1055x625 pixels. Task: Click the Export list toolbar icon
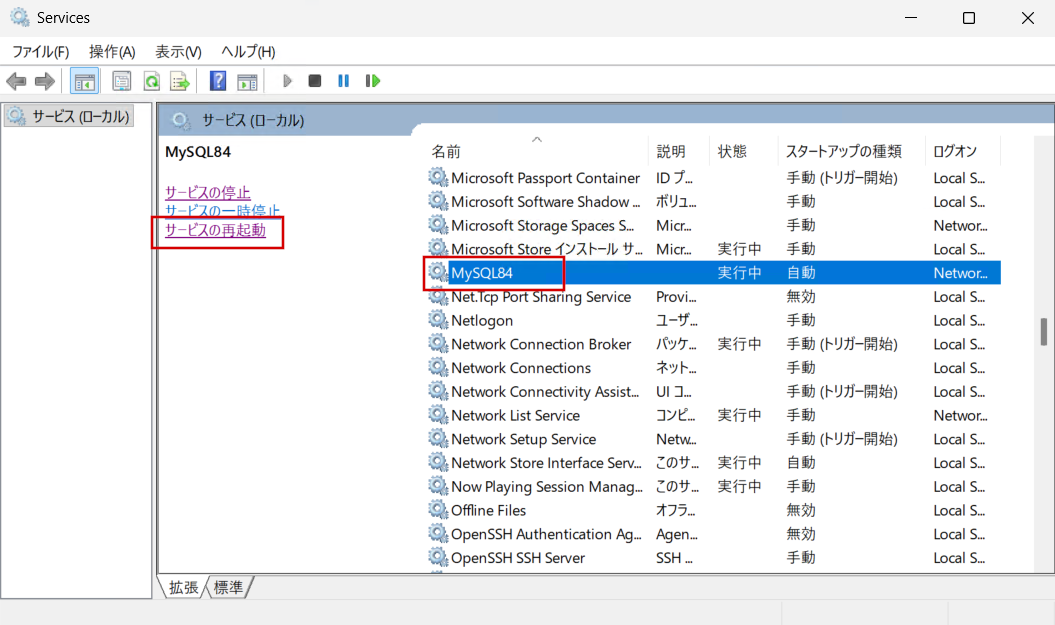pos(180,81)
